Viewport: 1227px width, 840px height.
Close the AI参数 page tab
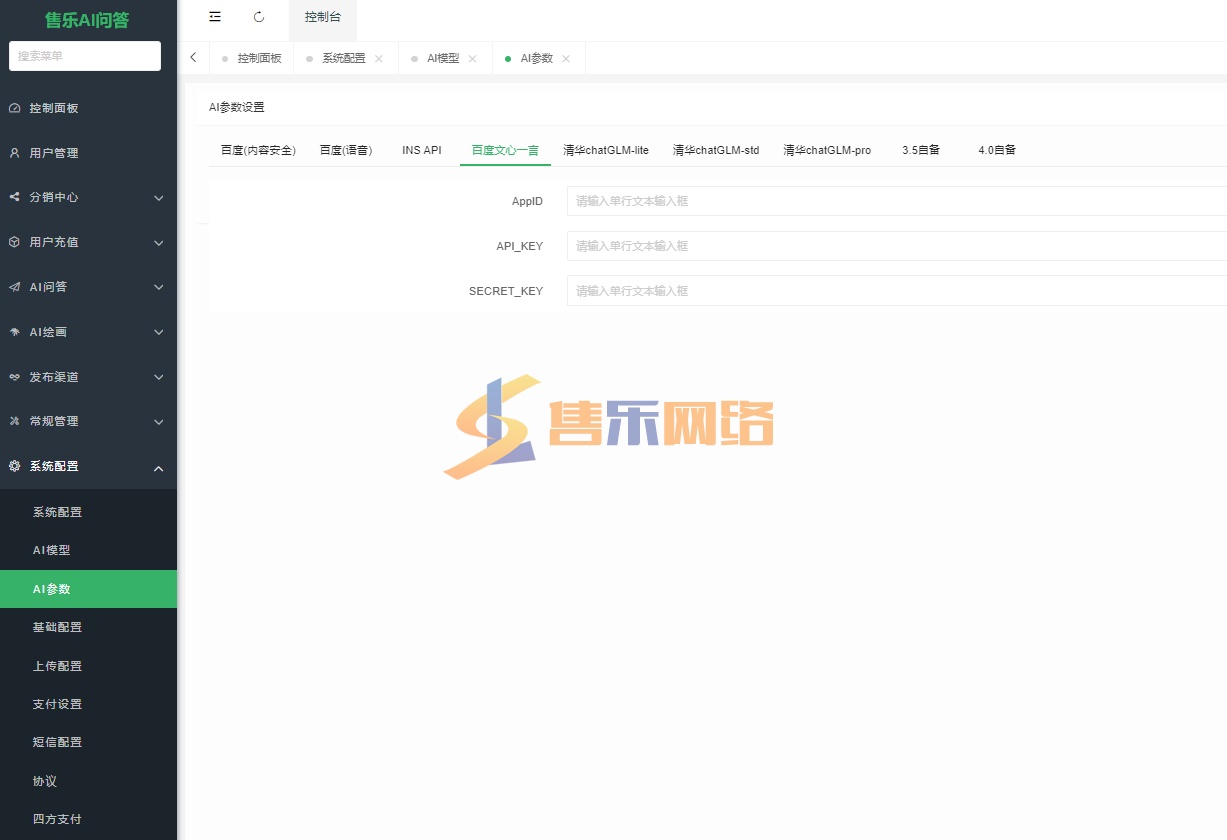[x=566, y=59]
